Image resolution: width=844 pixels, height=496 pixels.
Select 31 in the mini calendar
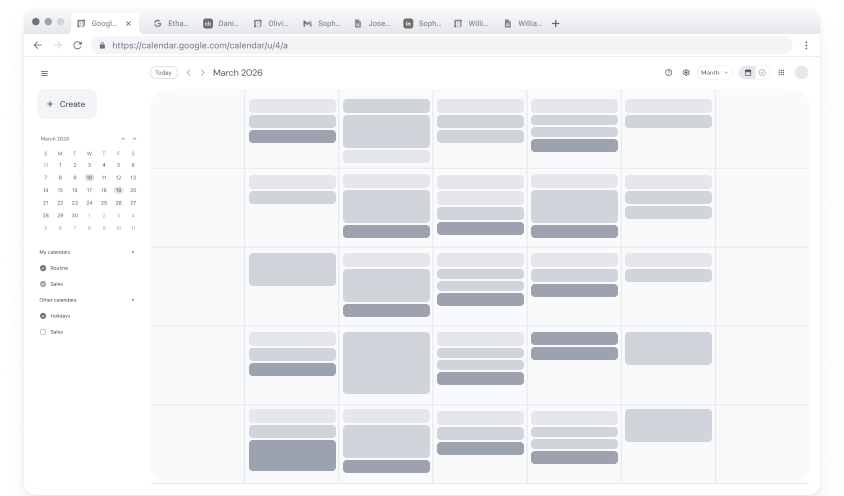pos(46,165)
